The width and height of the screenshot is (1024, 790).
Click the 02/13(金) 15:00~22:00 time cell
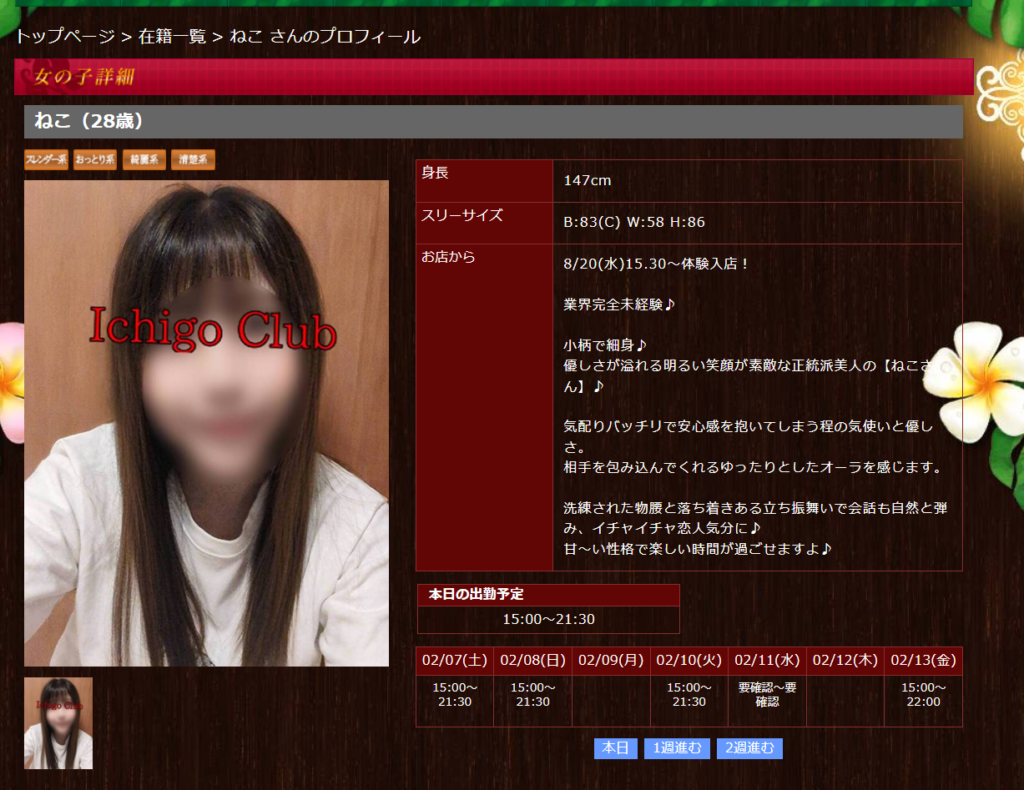[x=923, y=695]
